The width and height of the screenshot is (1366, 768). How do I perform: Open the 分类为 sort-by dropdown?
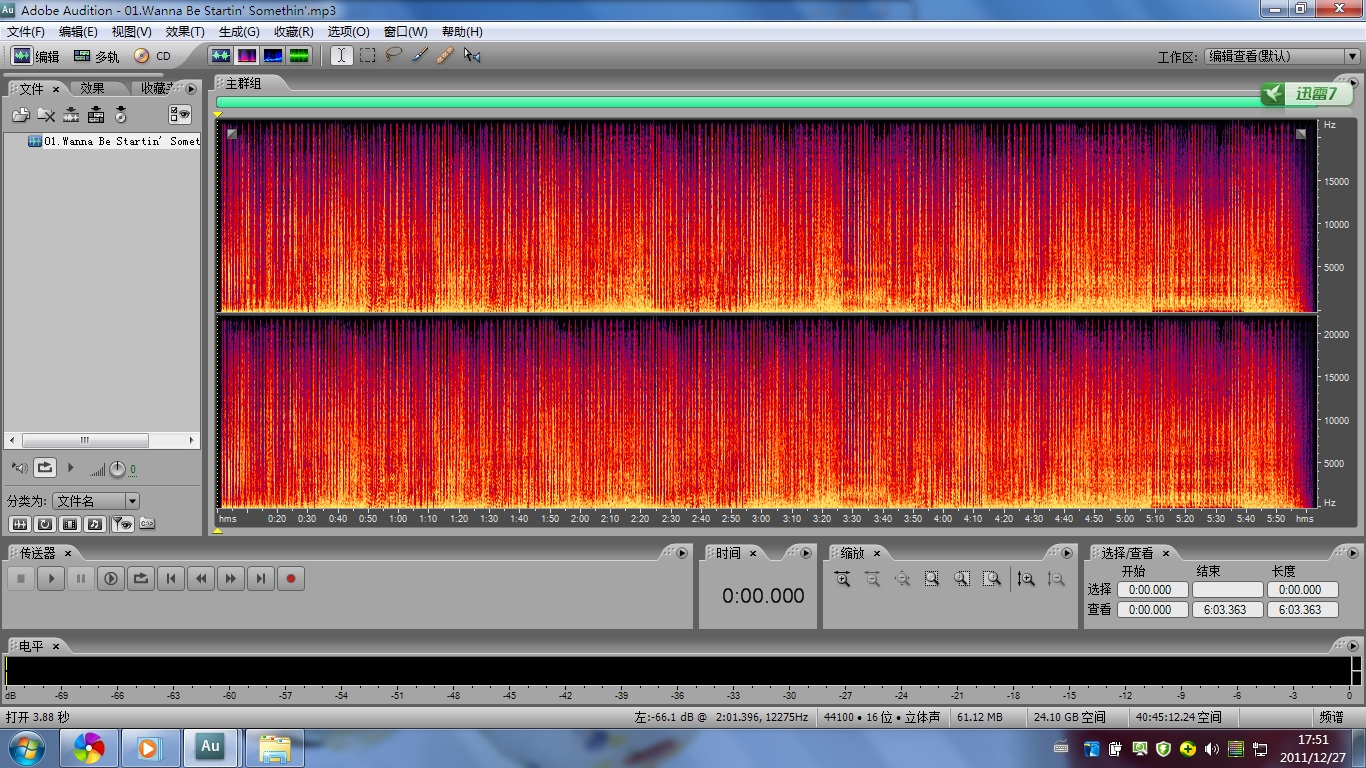coord(95,501)
